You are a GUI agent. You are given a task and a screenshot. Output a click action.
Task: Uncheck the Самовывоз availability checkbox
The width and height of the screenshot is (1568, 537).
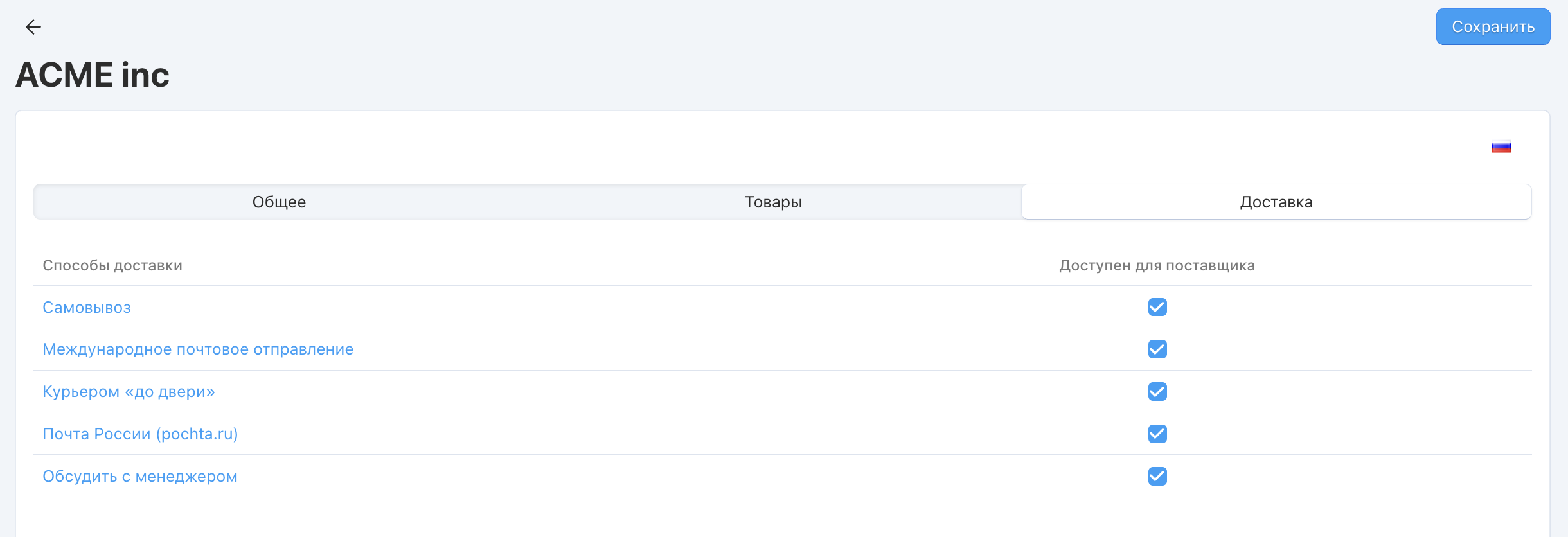(1157, 307)
